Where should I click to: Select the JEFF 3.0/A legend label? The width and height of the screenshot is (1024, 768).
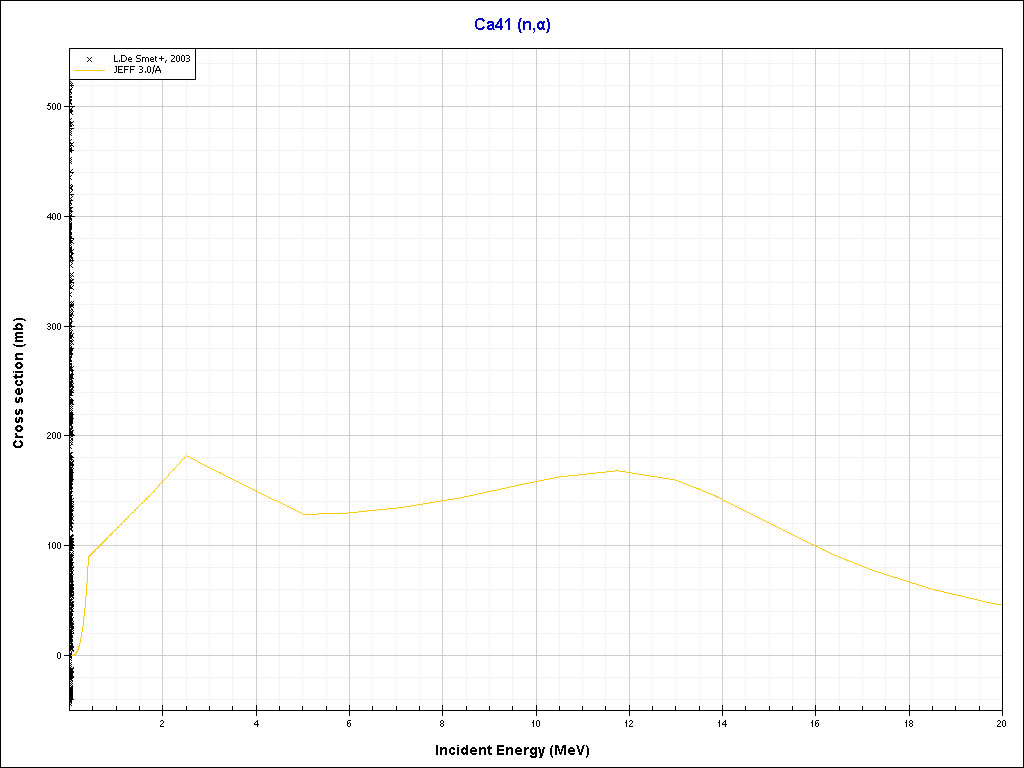coord(137,70)
